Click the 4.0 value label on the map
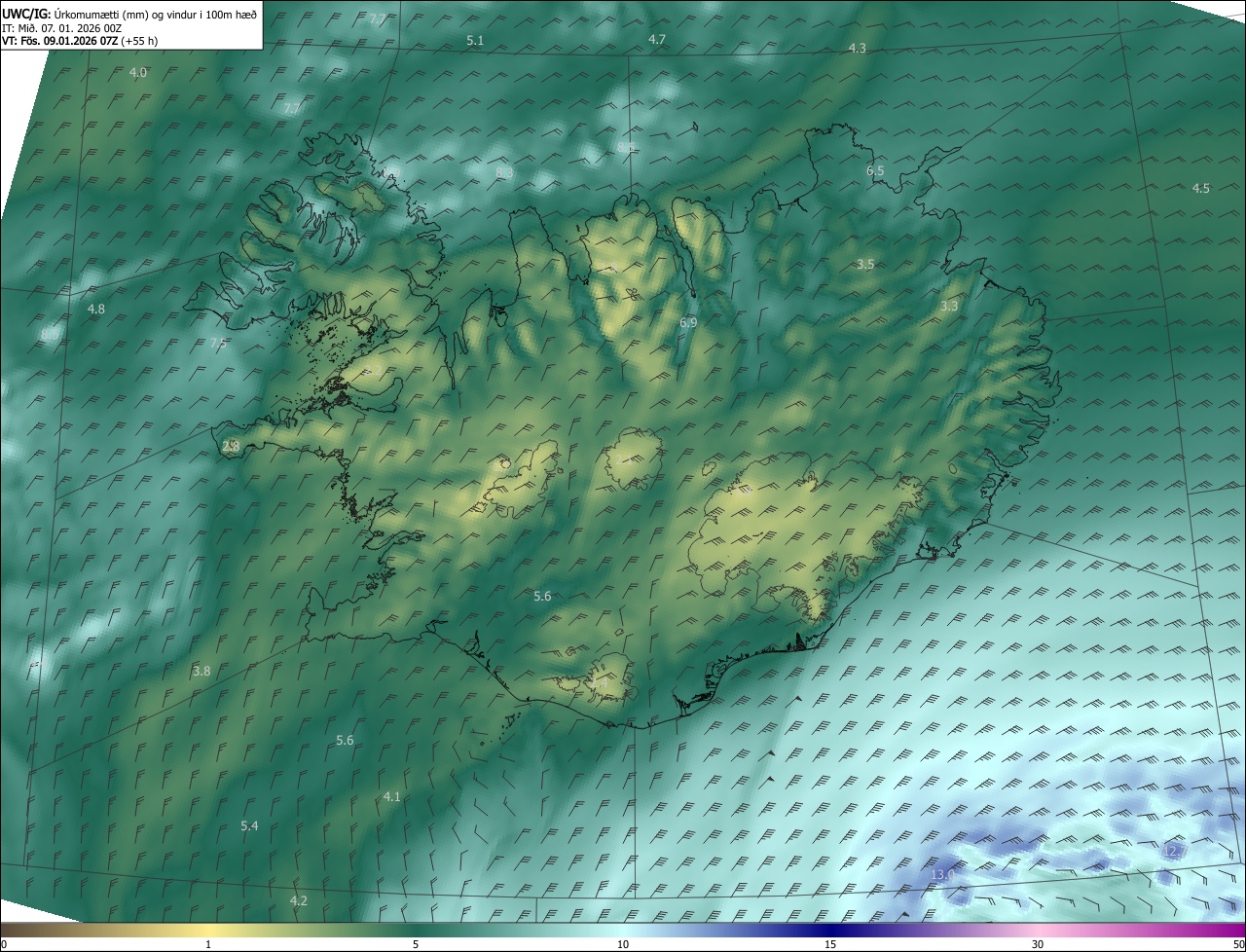Image resolution: width=1246 pixels, height=952 pixels. (x=138, y=72)
